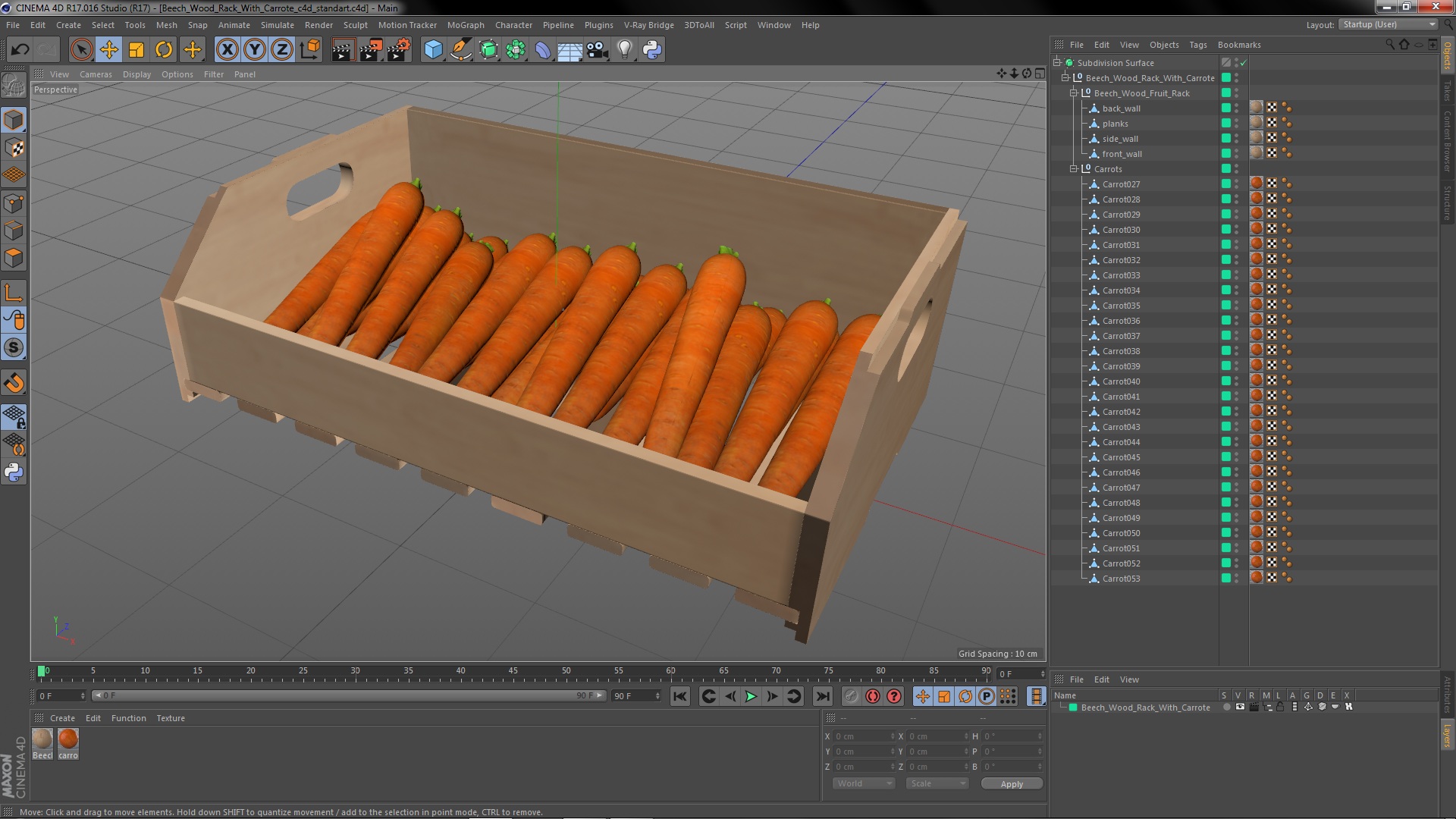This screenshot has height=819, width=1456.
Task: Click the Undo arrow icon
Action: (20, 50)
